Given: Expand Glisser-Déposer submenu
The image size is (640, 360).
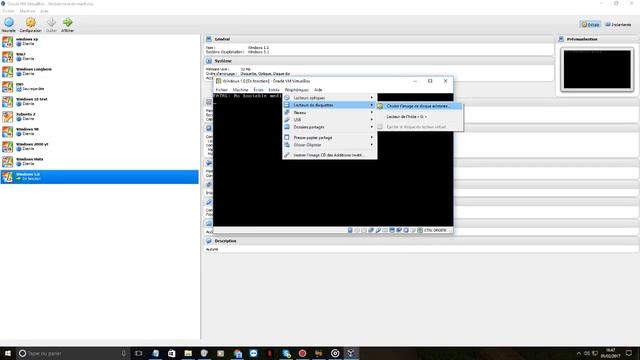Looking at the screenshot, I should [x=329, y=145].
